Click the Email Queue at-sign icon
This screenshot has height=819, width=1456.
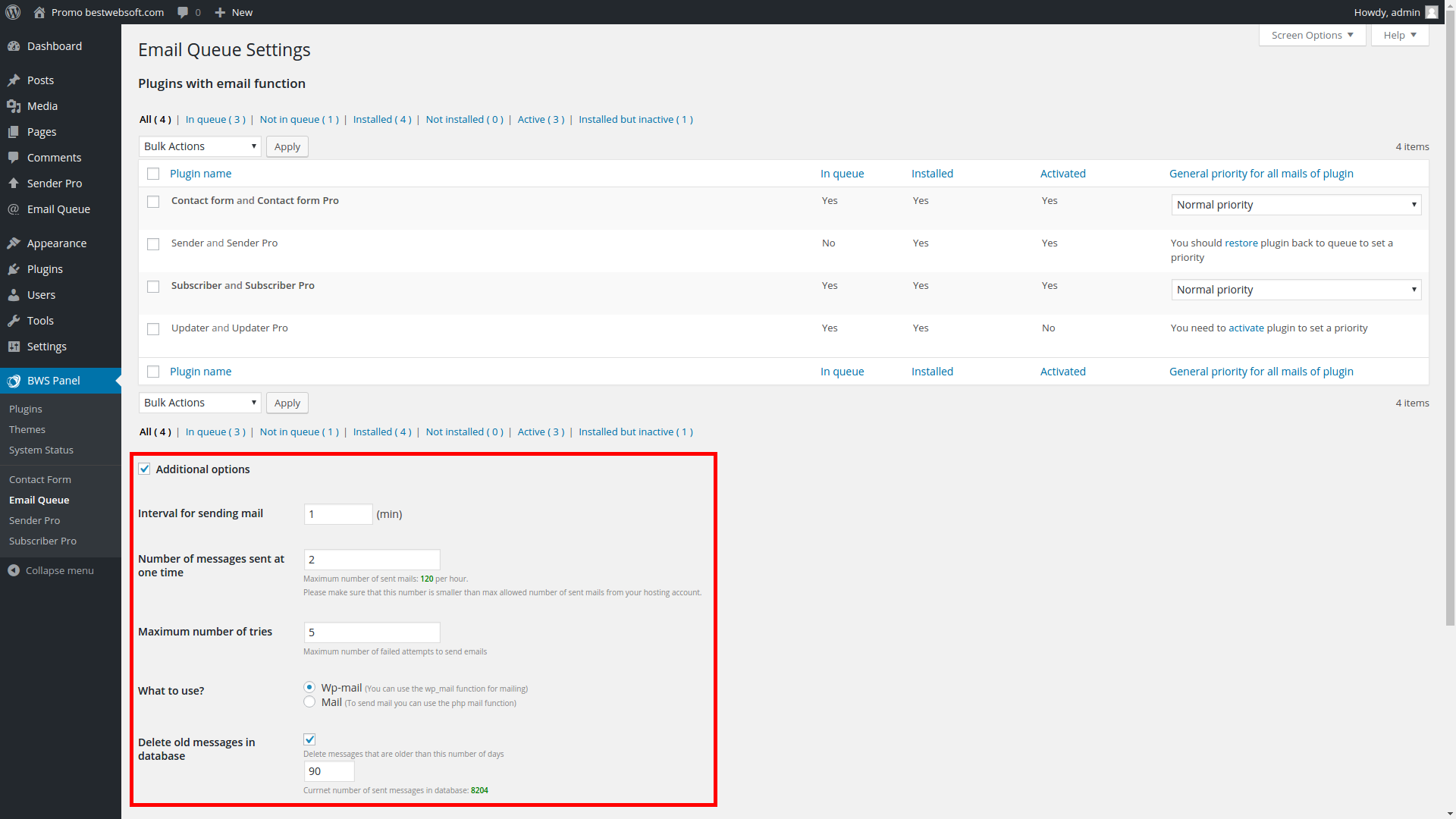coord(14,209)
